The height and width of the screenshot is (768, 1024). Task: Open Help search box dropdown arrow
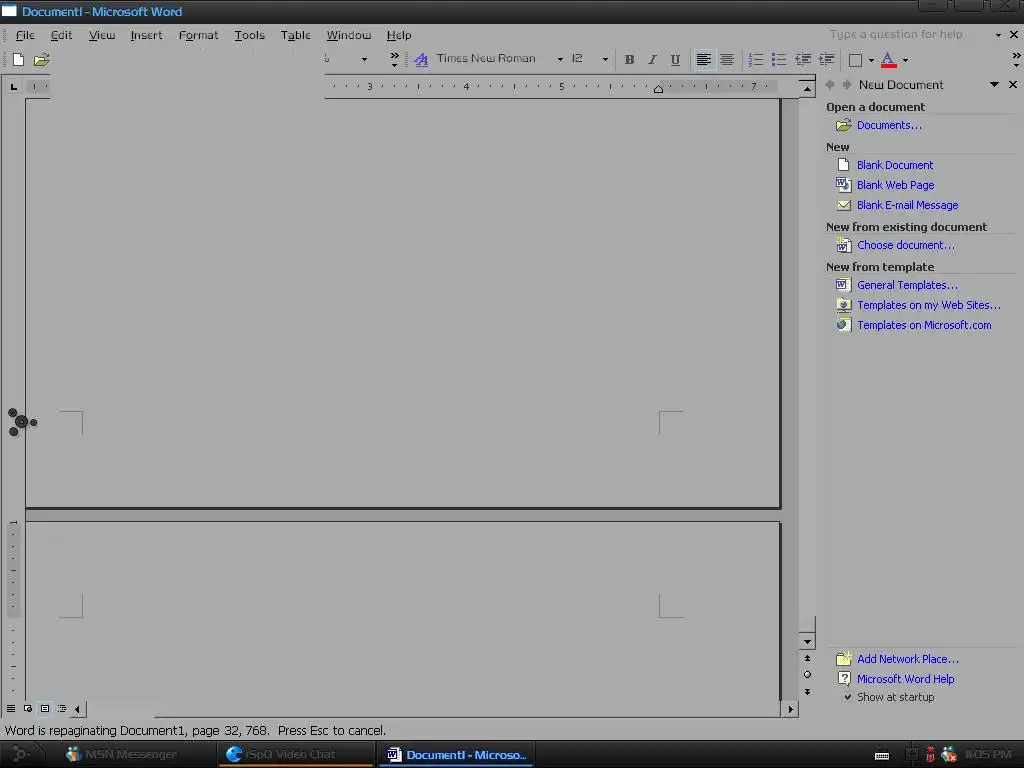[x=998, y=35]
